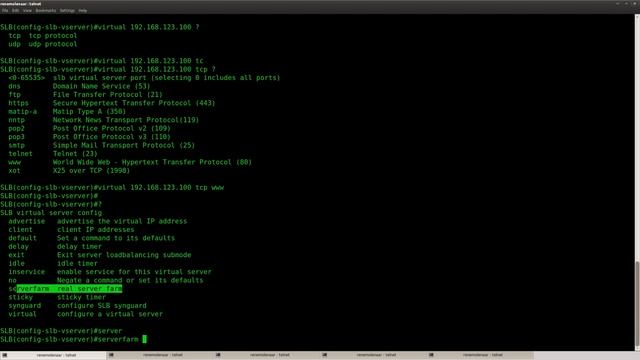Click the 'tcp tcp protocol' help line
The height and width of the screenshot is (360, 640).
point(43,36)
